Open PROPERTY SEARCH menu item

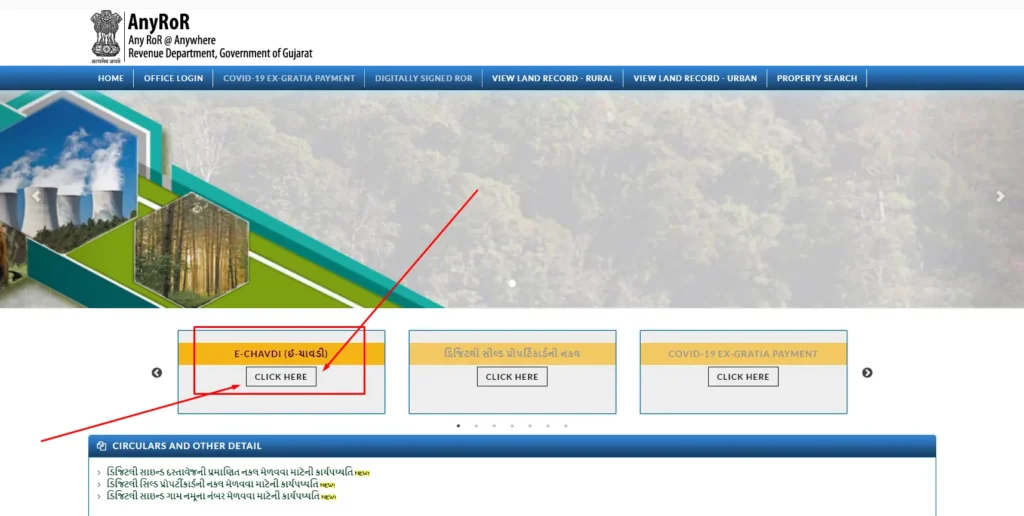[x=816, y=78]
